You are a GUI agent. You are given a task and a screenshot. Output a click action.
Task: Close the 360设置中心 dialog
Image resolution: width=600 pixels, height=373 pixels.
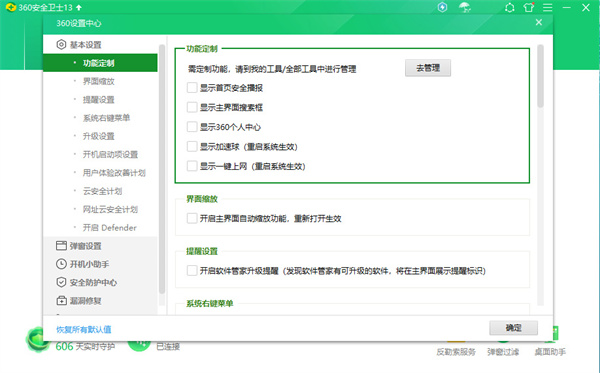[x=539, y=22]
